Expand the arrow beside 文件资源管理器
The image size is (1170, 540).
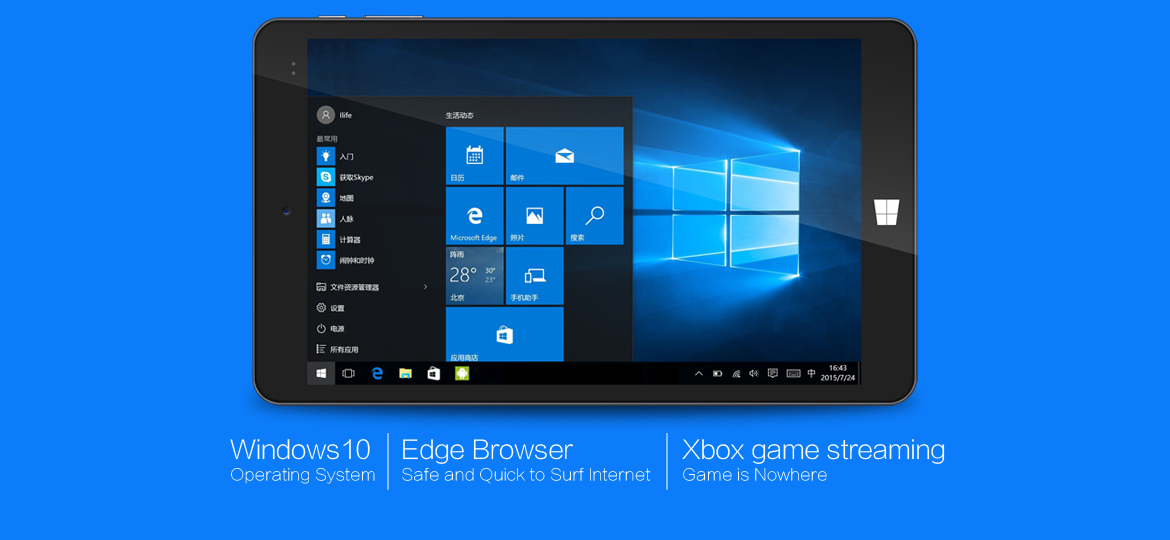pos(425,287)
